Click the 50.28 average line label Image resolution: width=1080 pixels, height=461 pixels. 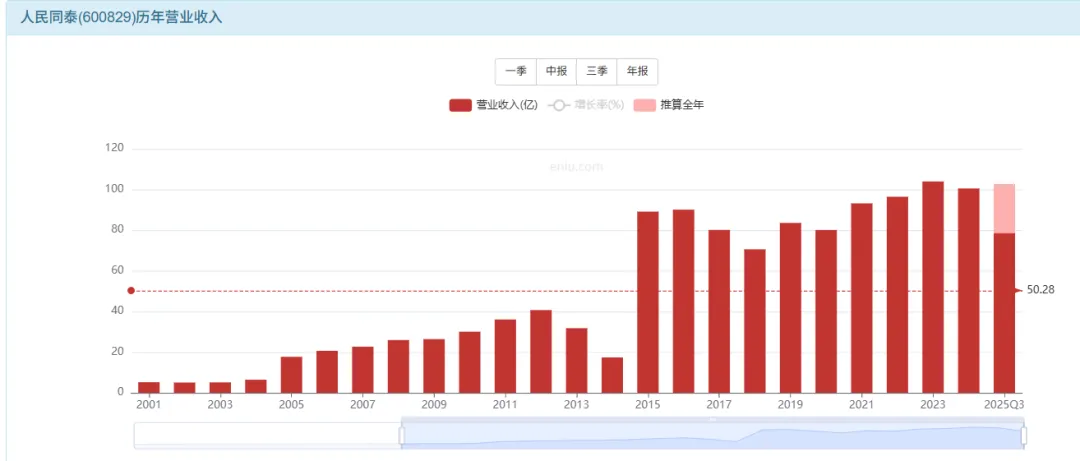coord(1040,290)
